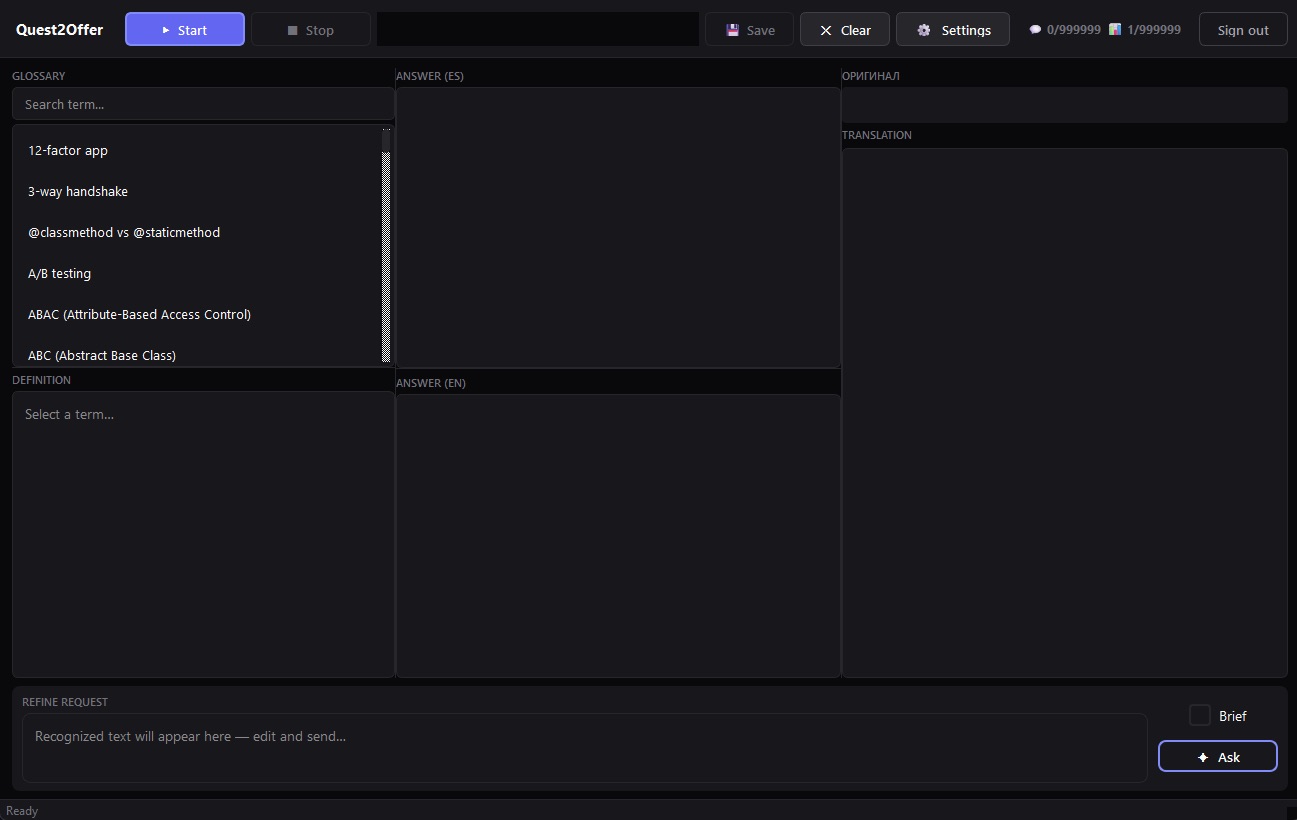Image resolution: width=1297 pixels, height=820 pixels.
Task: Click the glossary Search term field
Action: click(x=203, y=104)
